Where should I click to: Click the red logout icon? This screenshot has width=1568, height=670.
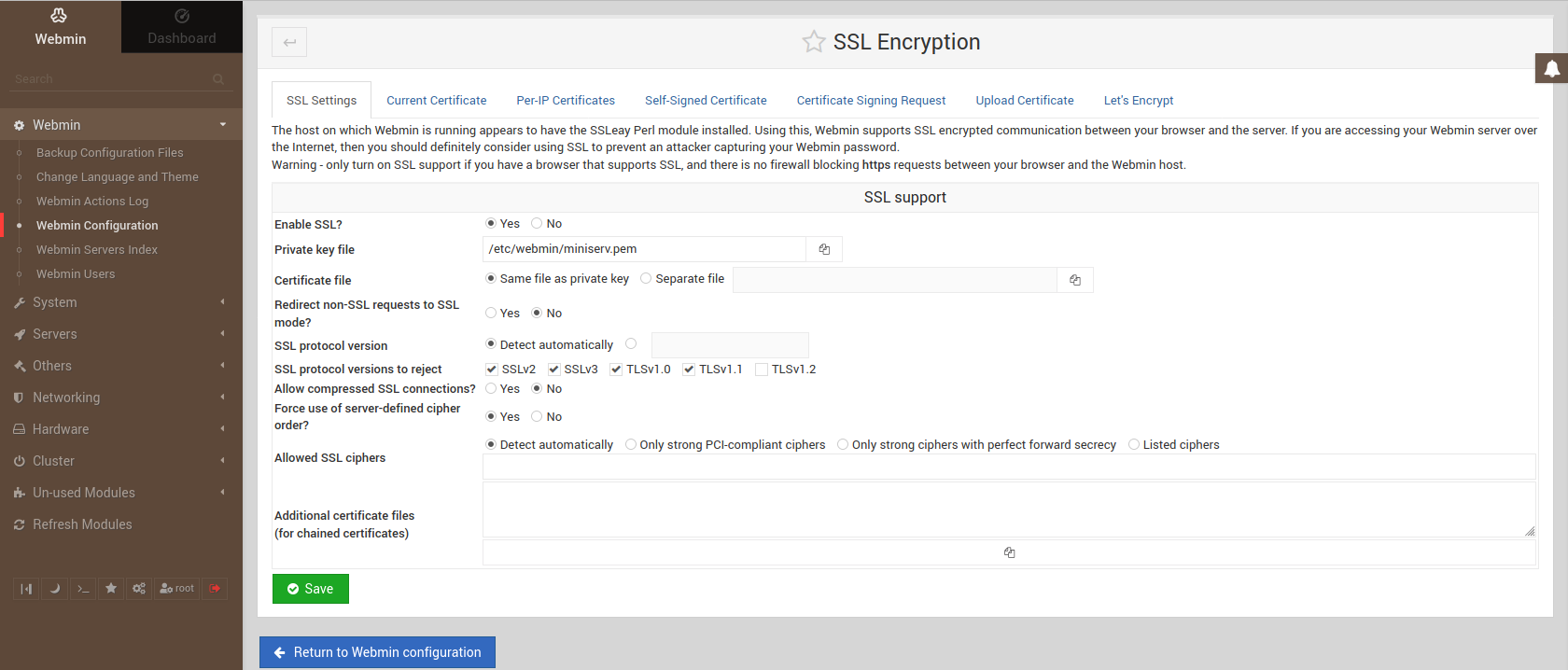tap(215, 589)
